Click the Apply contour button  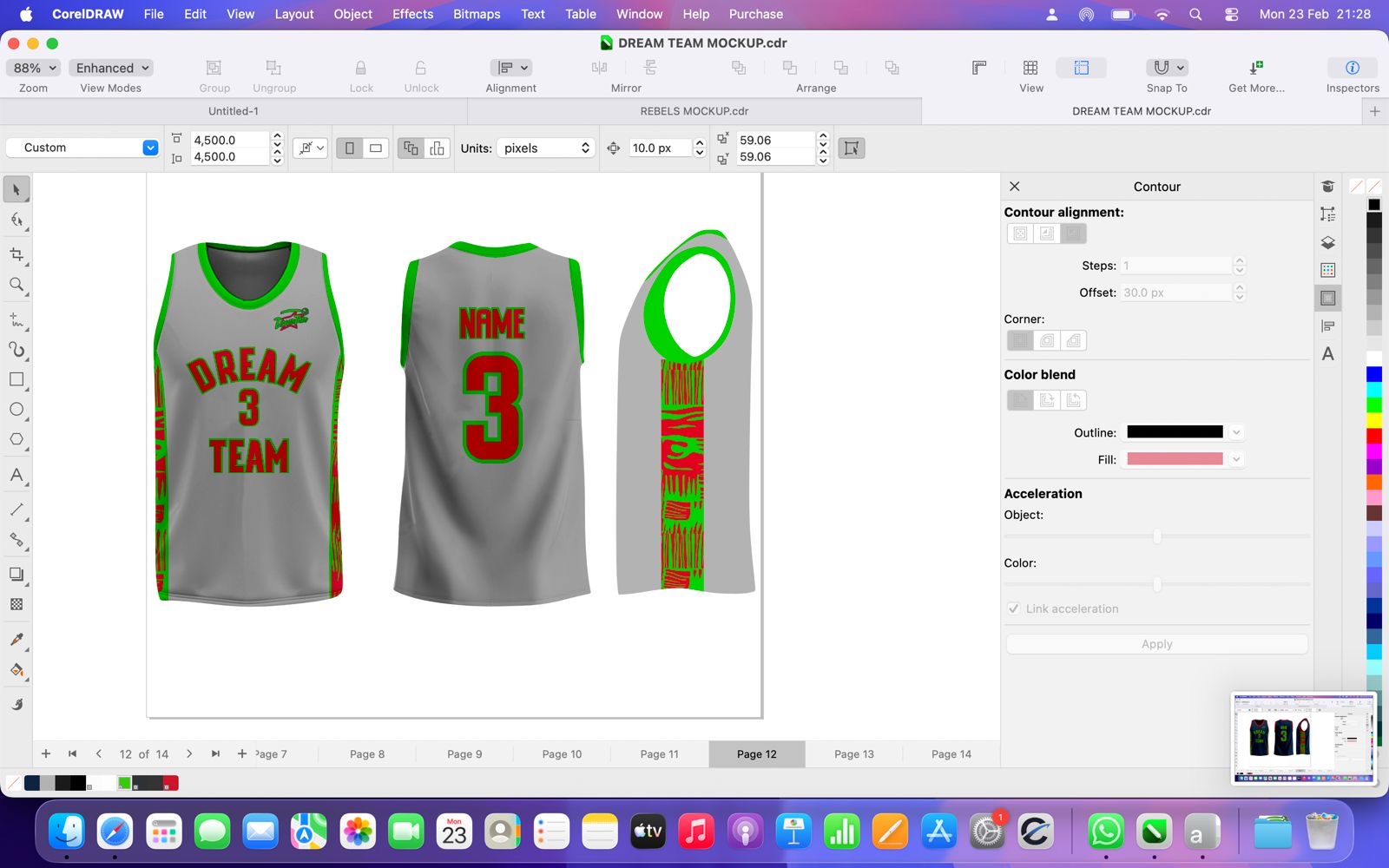pyautogui.click(x=1156, y=644)
